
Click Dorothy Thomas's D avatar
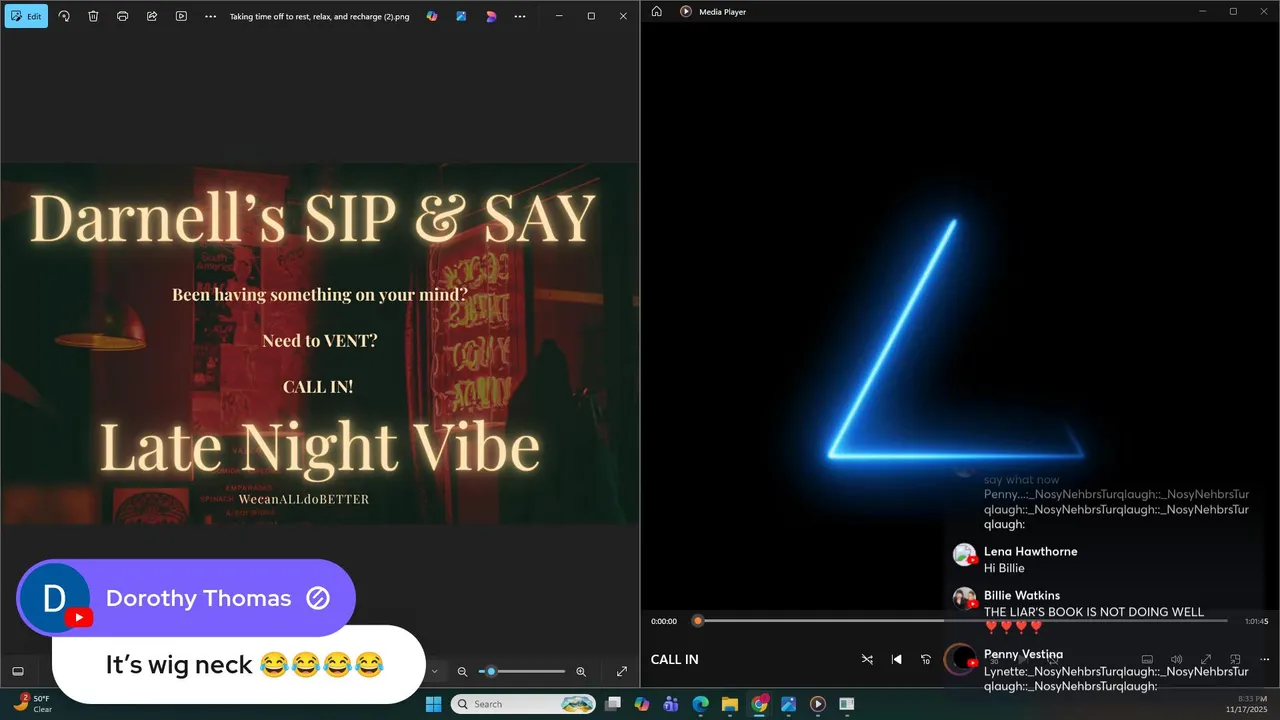pyautogui.click(x=53, y=598)
